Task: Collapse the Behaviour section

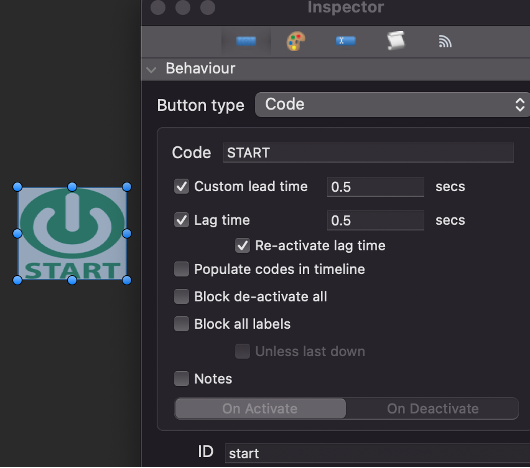Action: 151,70
